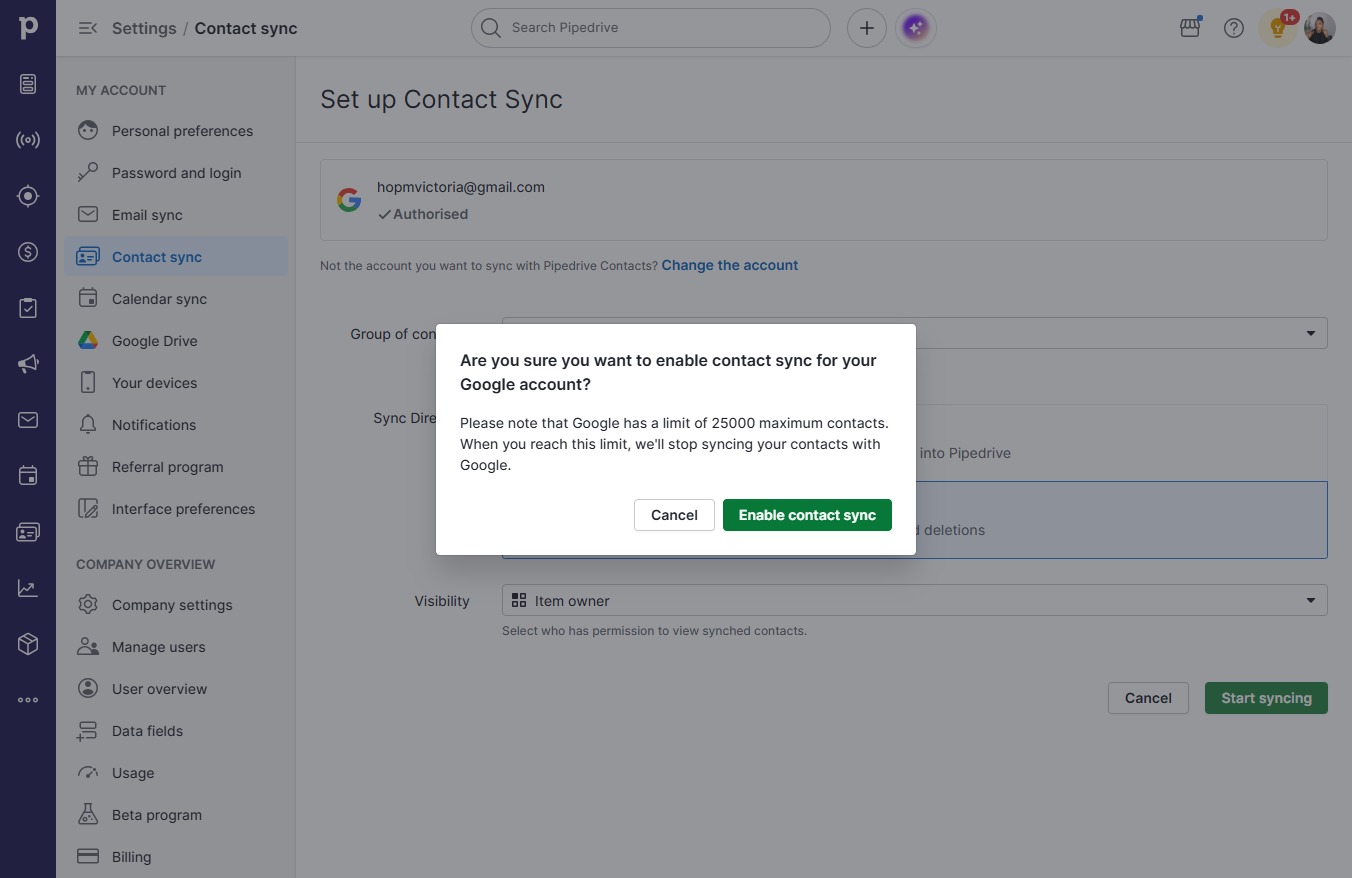The image size is (1352, 878).
Task: Click Settings breadcrumb link
Action: tap(144, 28)
